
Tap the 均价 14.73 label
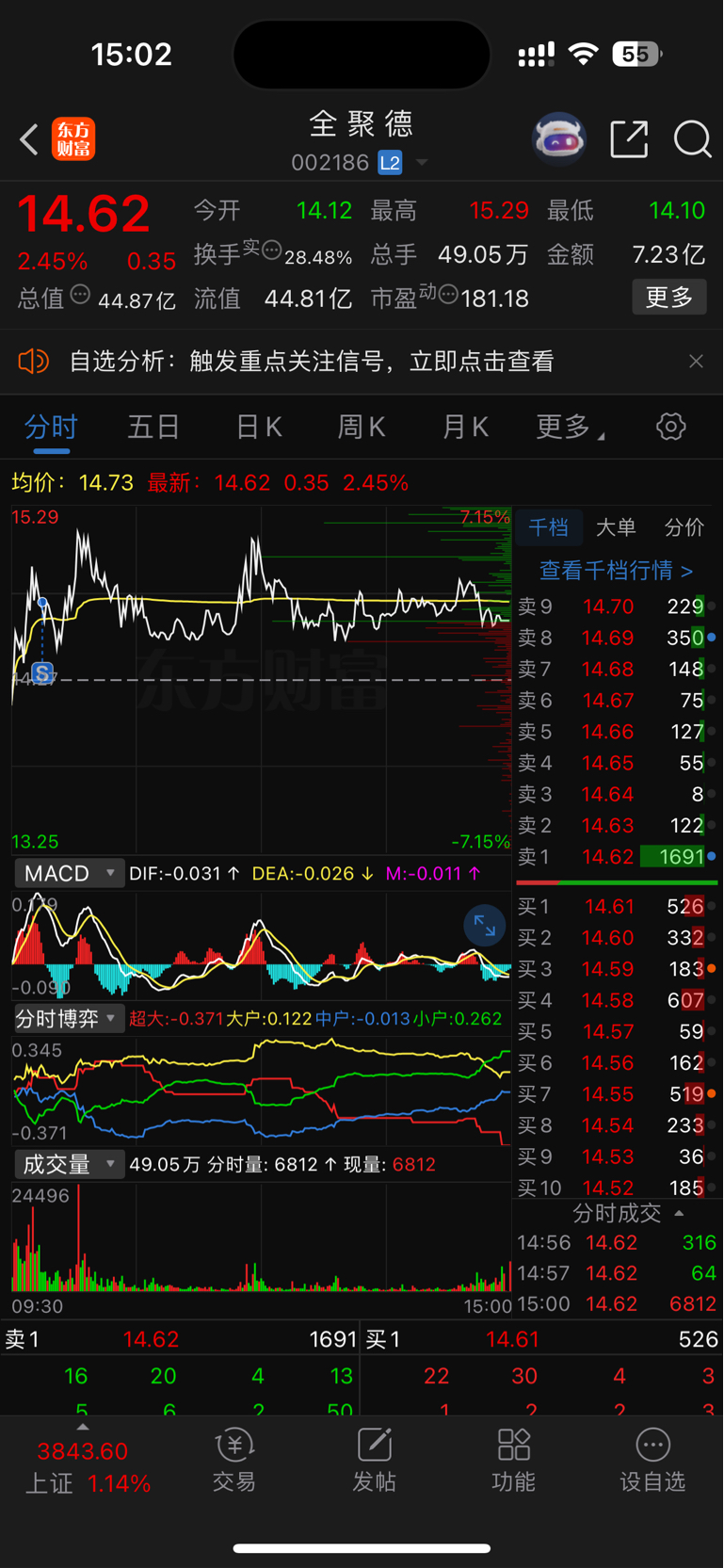72,483
